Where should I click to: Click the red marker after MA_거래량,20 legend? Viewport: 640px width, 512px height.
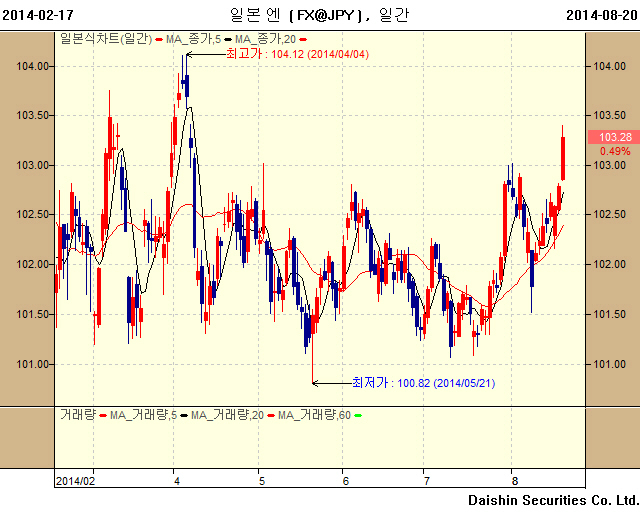pyautogui.click(x=270, y=414)
